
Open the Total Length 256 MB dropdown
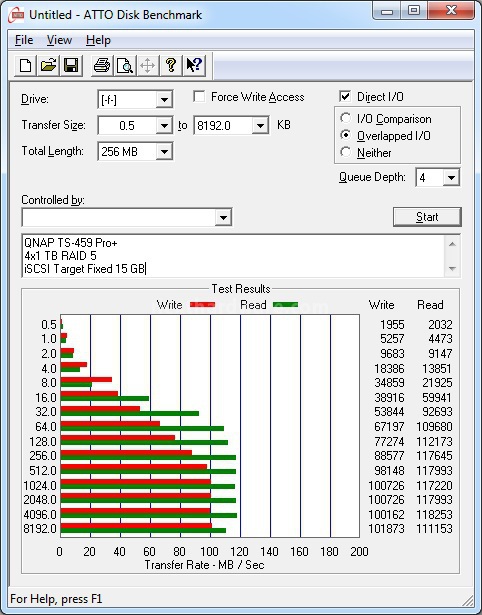coord(164,152)
